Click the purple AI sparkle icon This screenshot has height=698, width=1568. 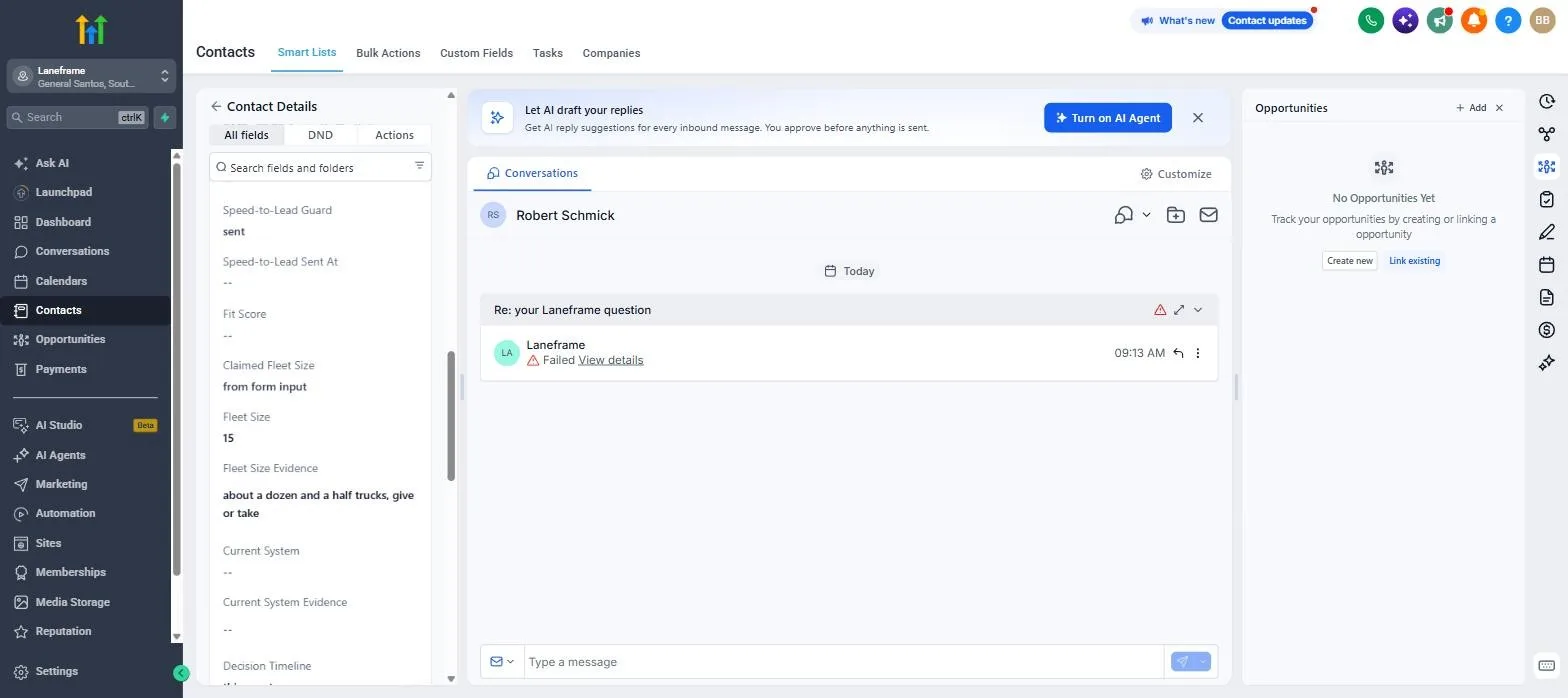click(1405, 20)
